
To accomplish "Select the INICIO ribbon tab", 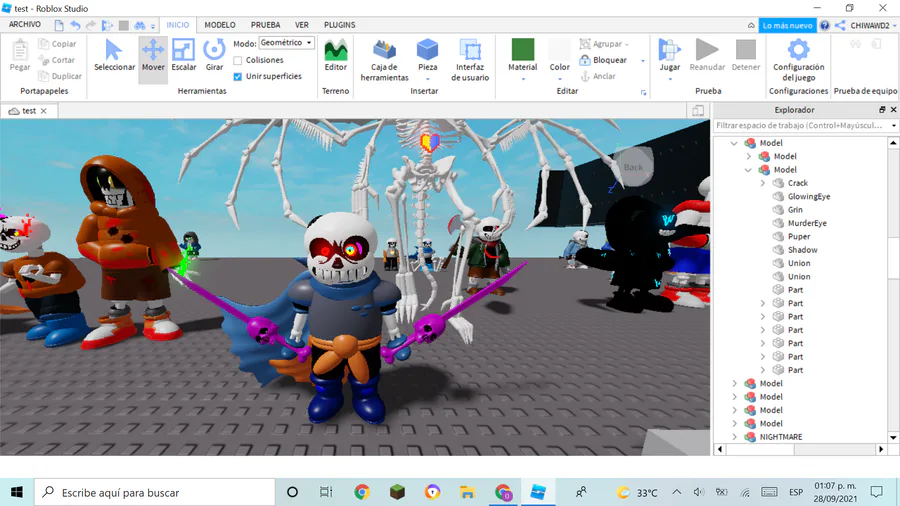I will point(177,25).
